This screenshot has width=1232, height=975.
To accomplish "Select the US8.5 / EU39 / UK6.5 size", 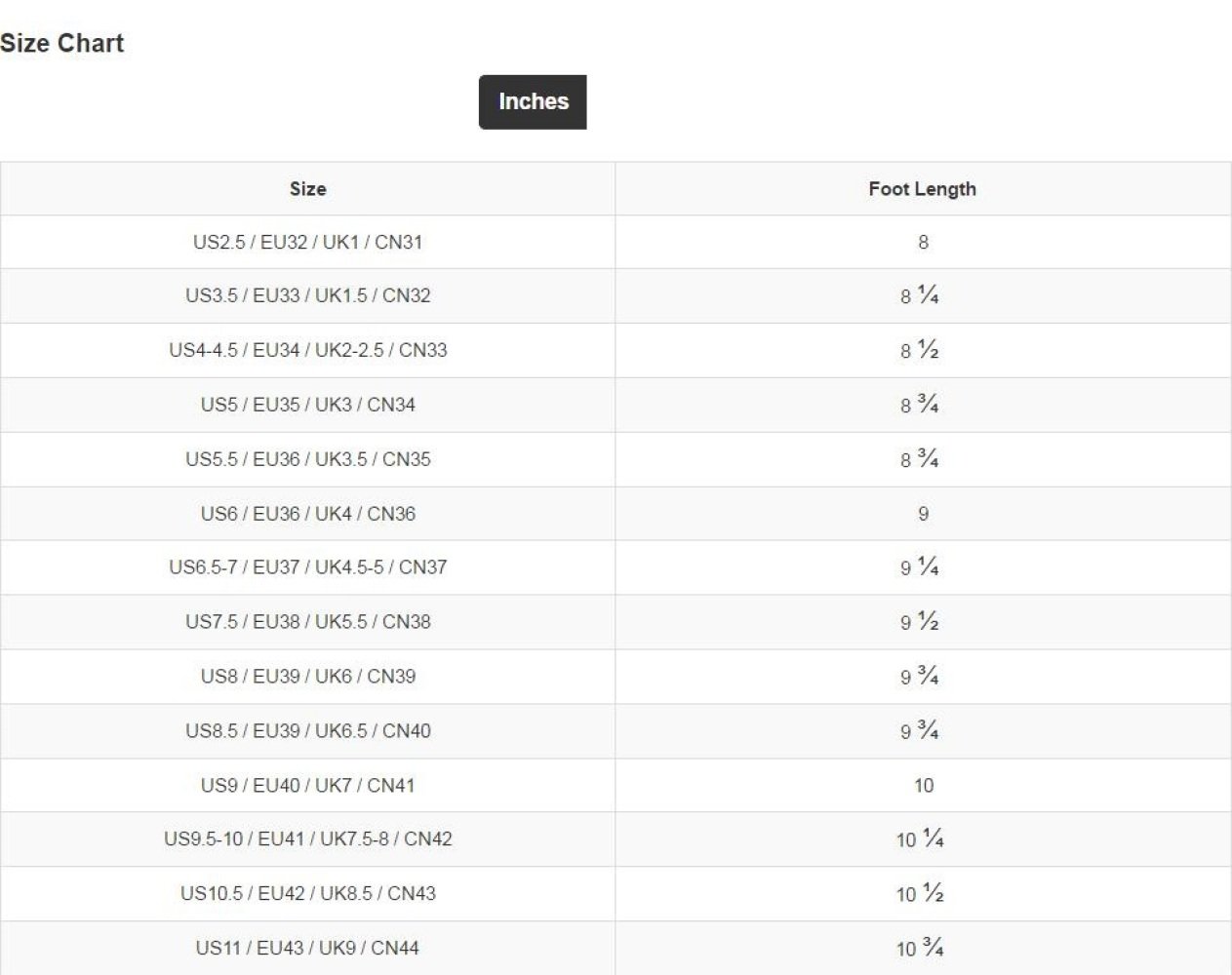I will coord(307,730).
